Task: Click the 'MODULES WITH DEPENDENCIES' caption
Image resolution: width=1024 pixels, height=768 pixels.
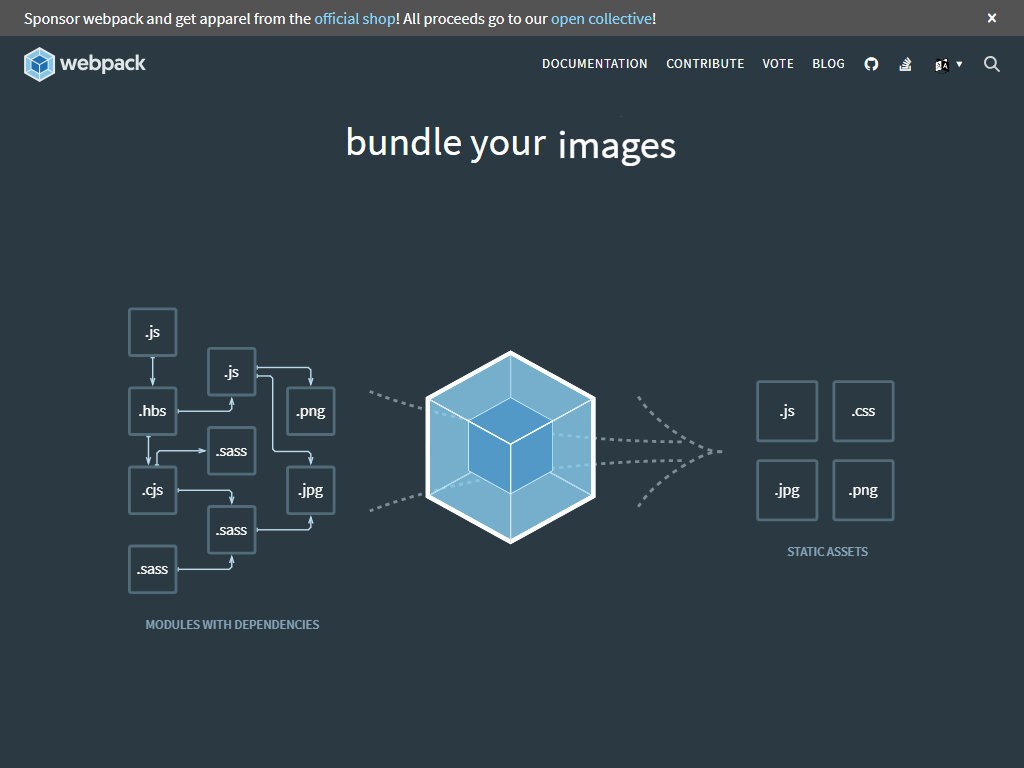Action: (232, 625)
